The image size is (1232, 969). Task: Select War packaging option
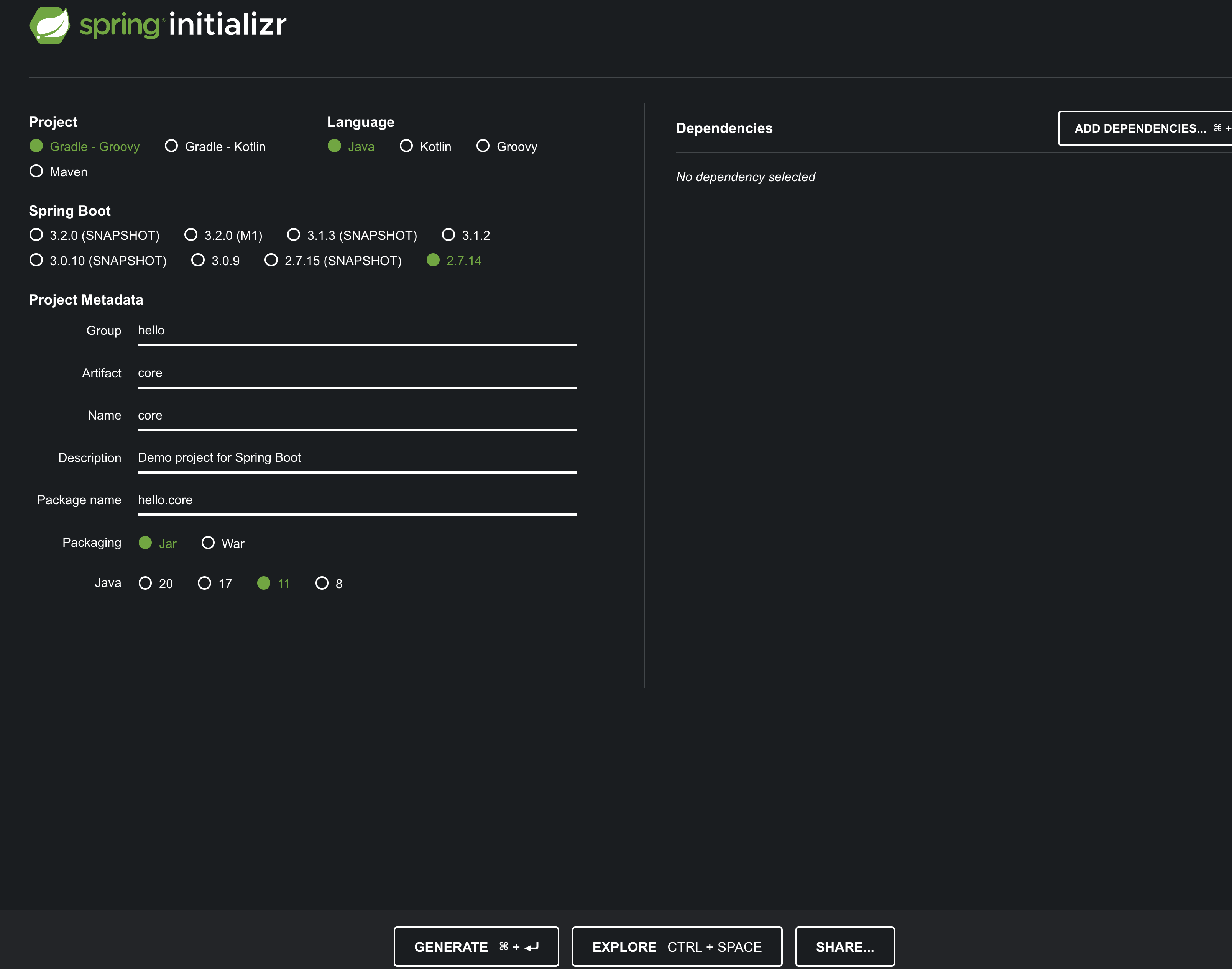click(x=223, y=543)
